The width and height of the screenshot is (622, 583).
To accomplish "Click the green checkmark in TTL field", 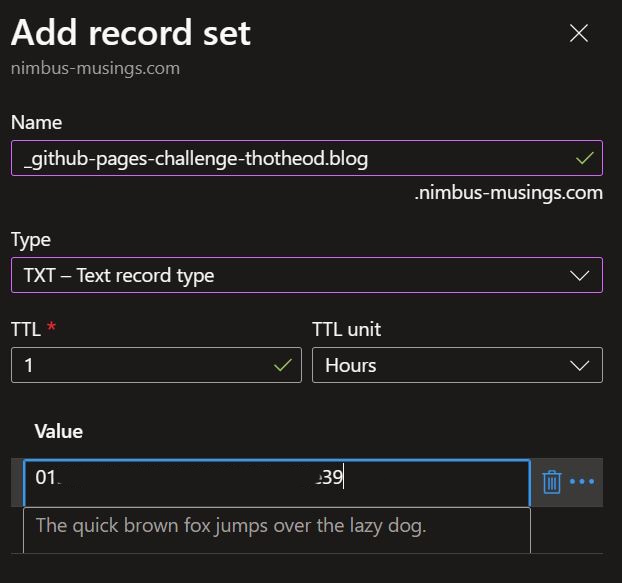I will tap(283, 365).
